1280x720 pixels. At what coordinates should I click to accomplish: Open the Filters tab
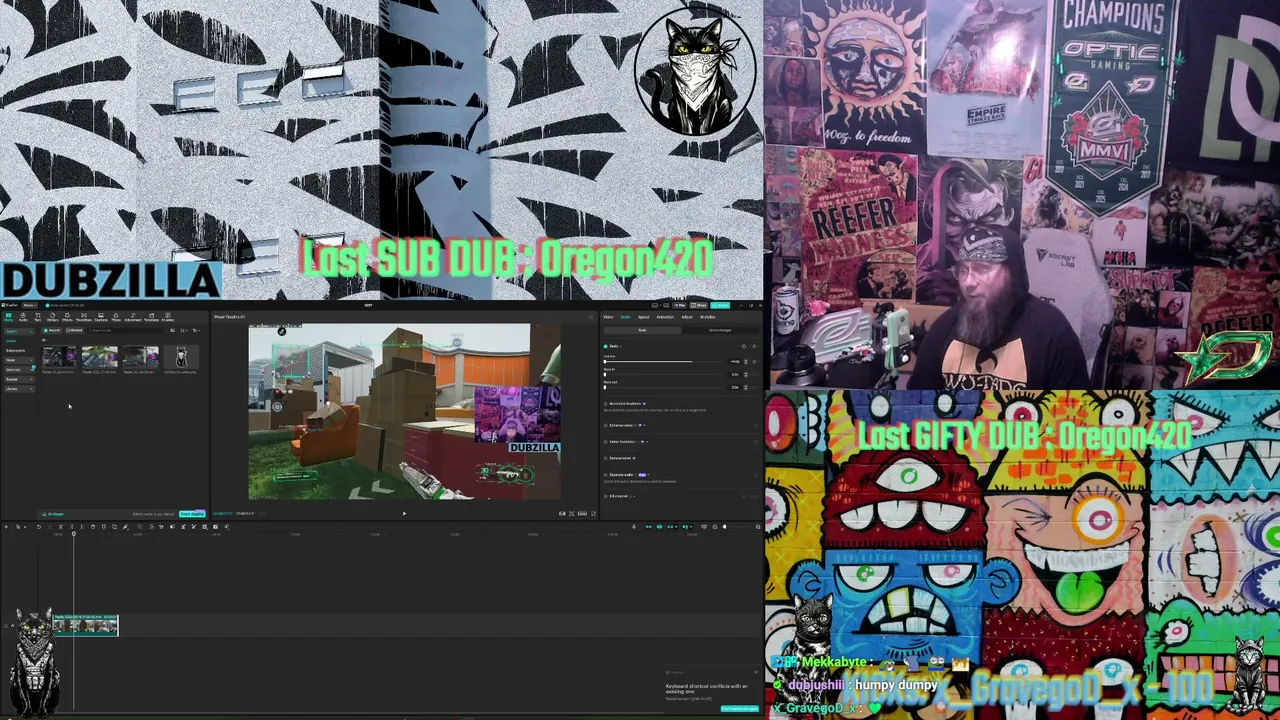coord(116,318)
